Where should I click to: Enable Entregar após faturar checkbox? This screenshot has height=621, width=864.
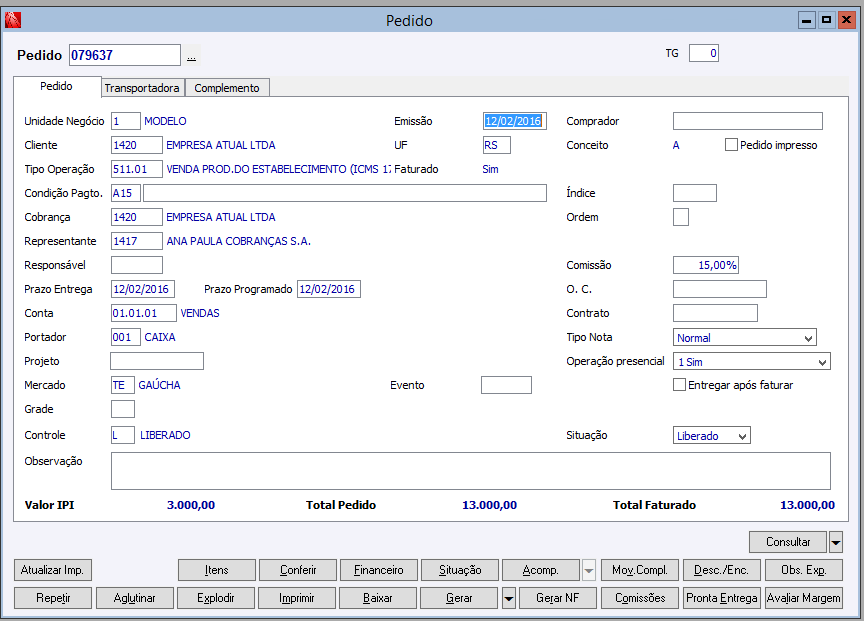pyautogui.click(x=679, y=385)
